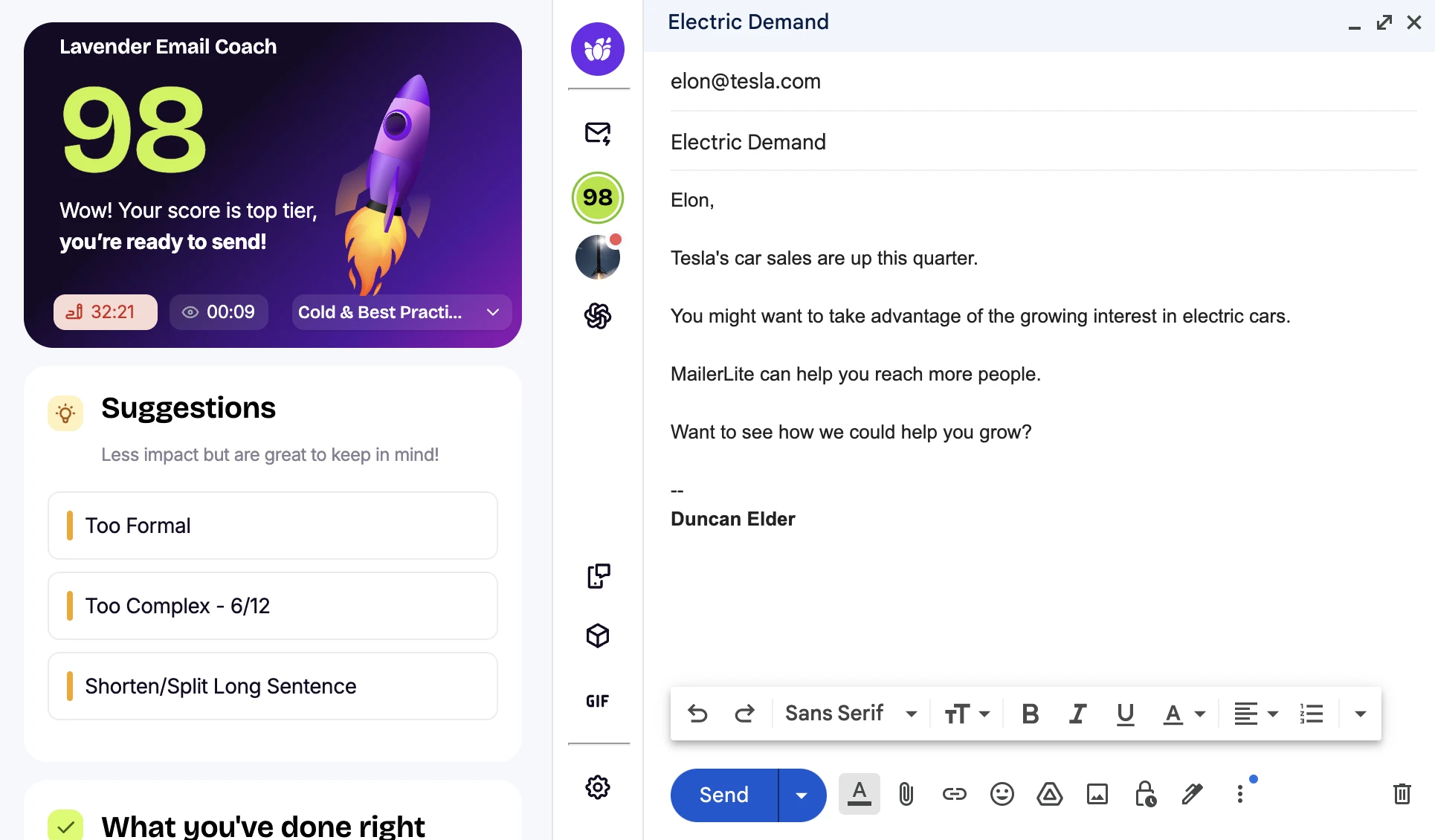Insert files using Google Drive icon
This screenshot has height=840, width=1435.
[1049, 794]
